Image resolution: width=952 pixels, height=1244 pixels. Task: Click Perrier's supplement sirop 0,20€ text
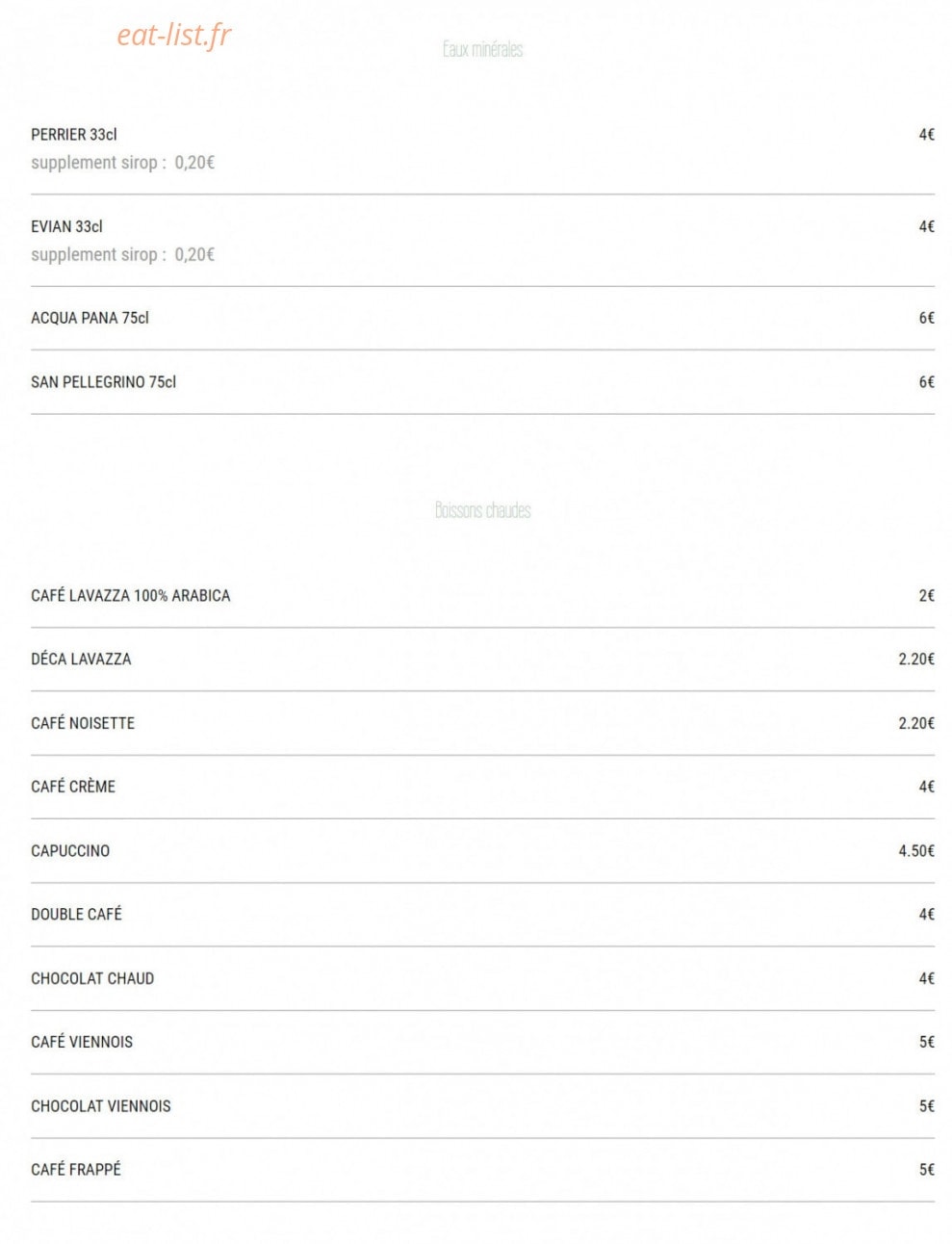coord(122,163)
